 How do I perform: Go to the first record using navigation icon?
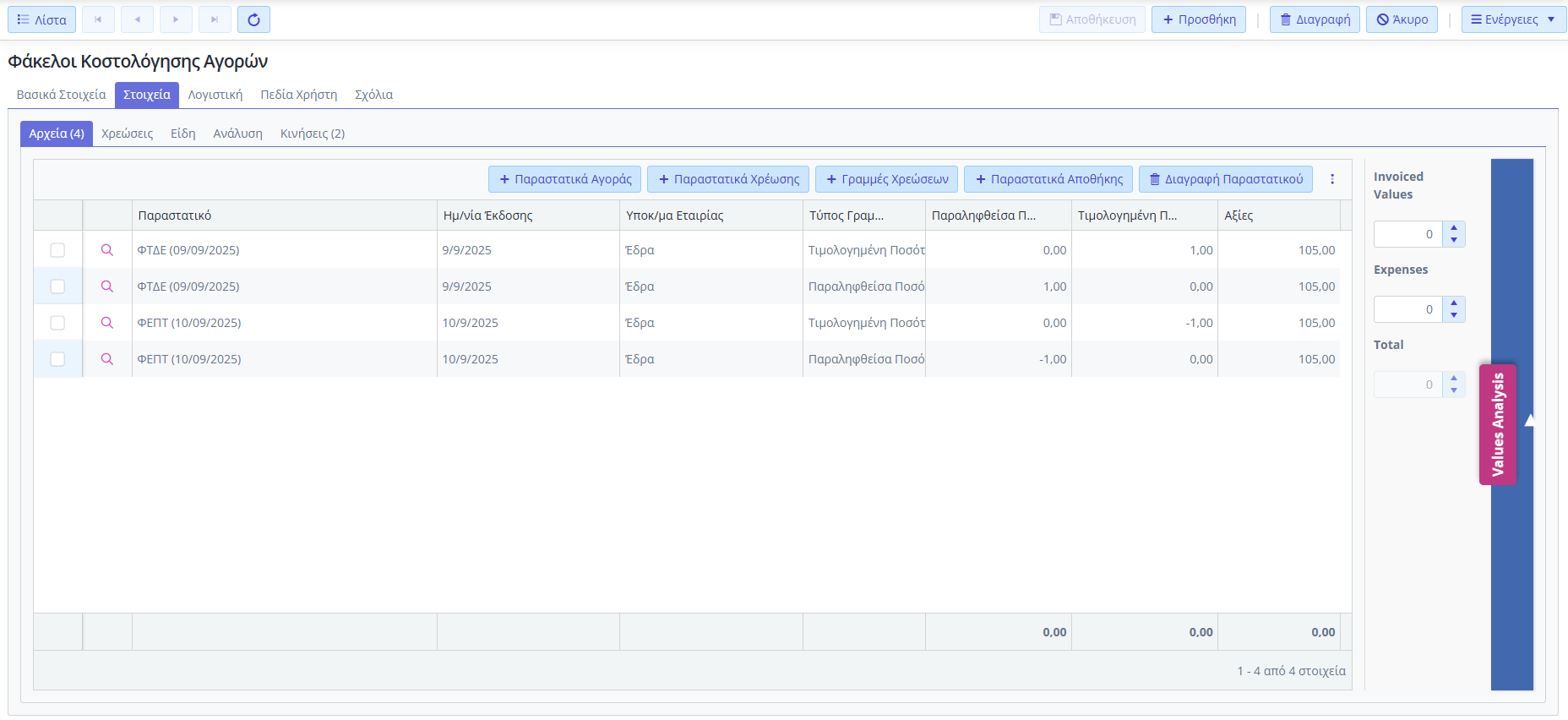(x=98, y=19)
